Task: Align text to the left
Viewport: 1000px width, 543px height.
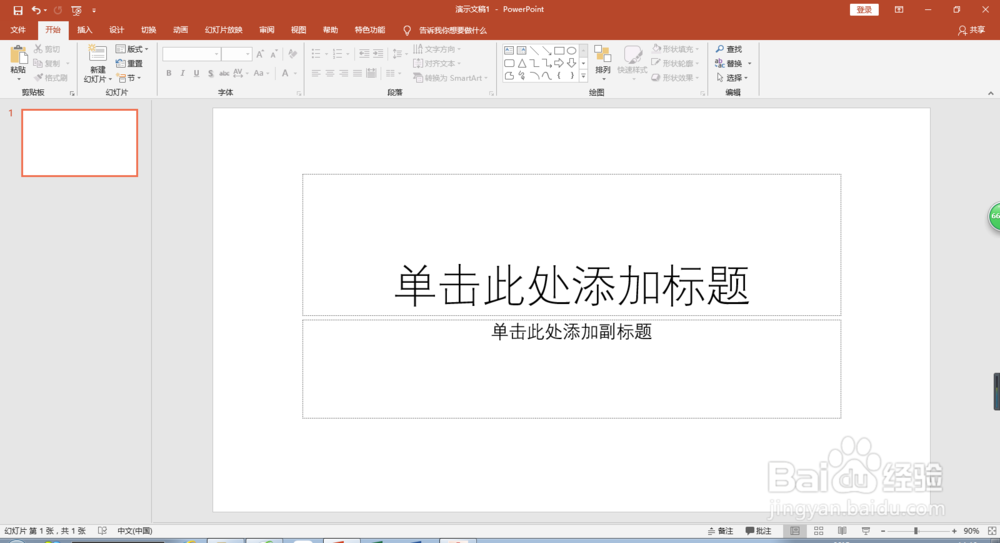Action: (316, 73)
